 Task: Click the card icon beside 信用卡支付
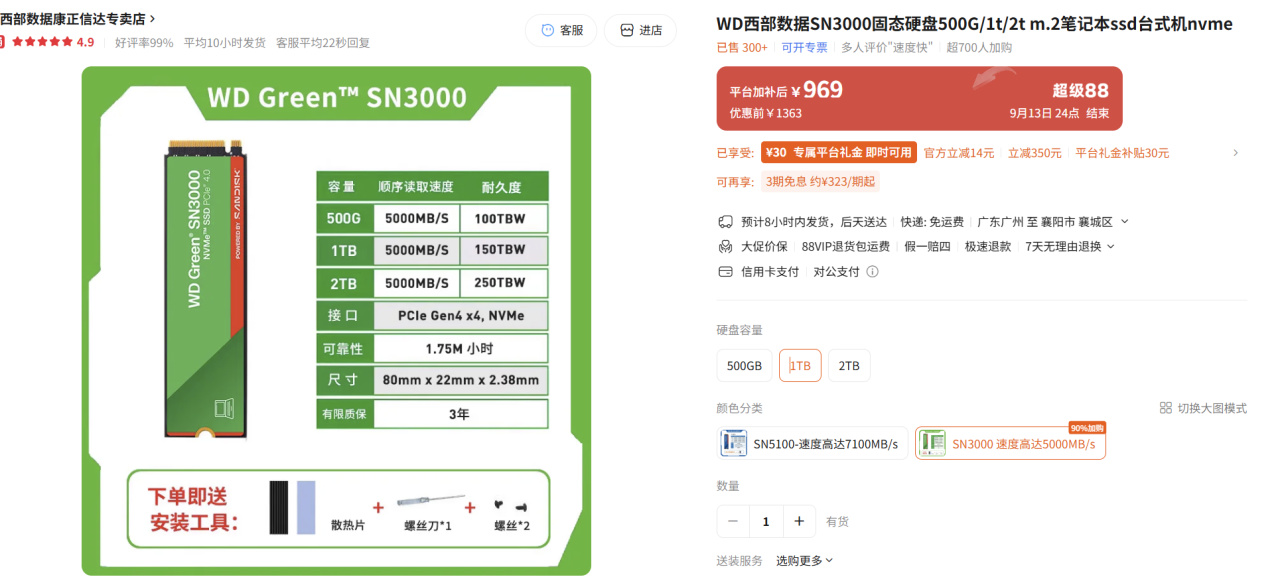[726, 271]
